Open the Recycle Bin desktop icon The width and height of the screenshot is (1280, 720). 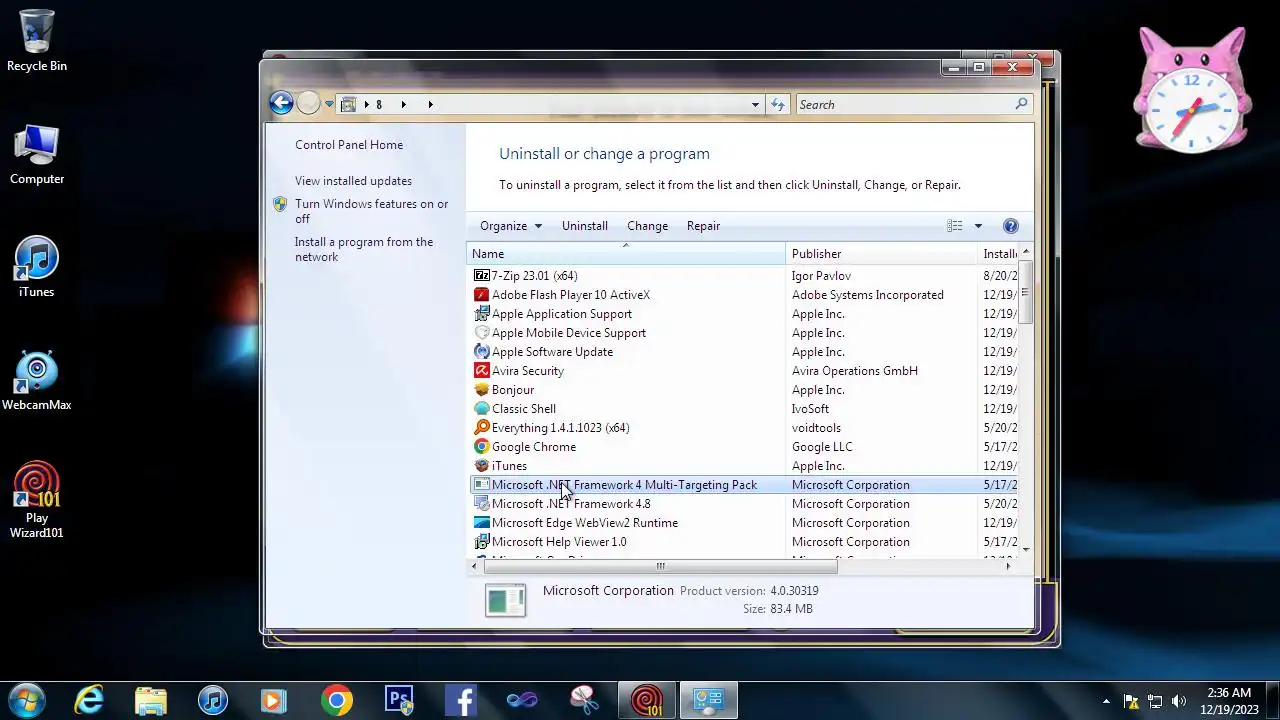pyautogui.click(x=37, y=42)
